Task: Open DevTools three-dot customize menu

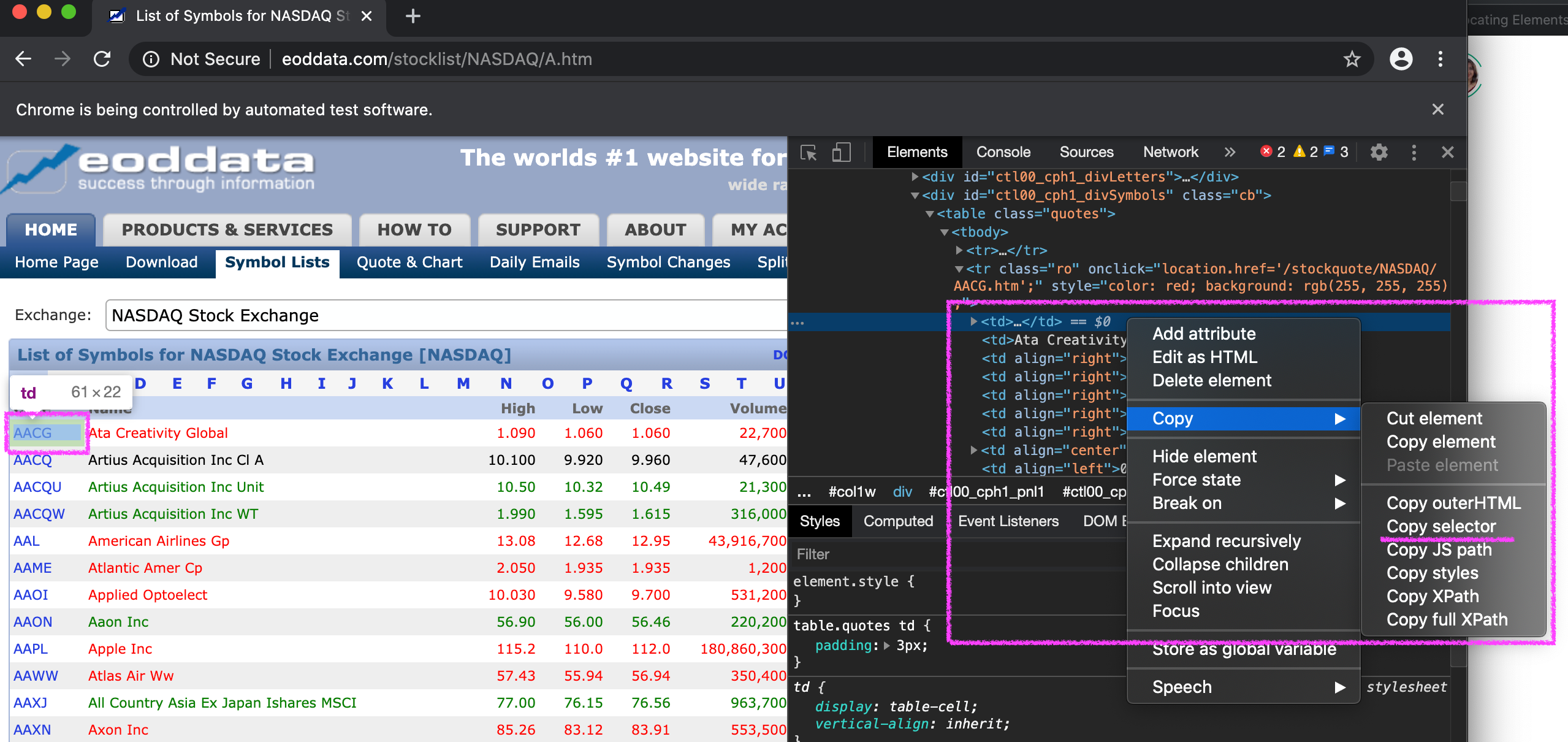Action: point(1414,152)
